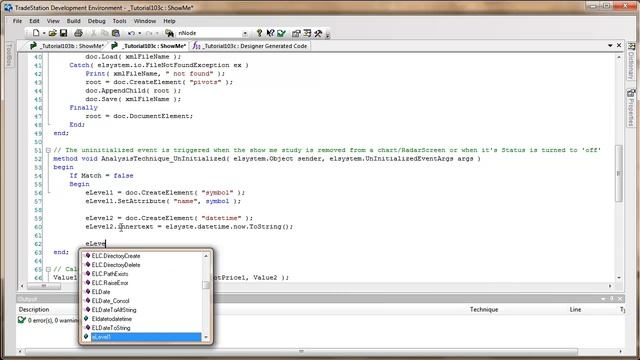The height and width of the screenshot is (360, 640).
Task: Close the Output panel
Action: coord(620,299)
